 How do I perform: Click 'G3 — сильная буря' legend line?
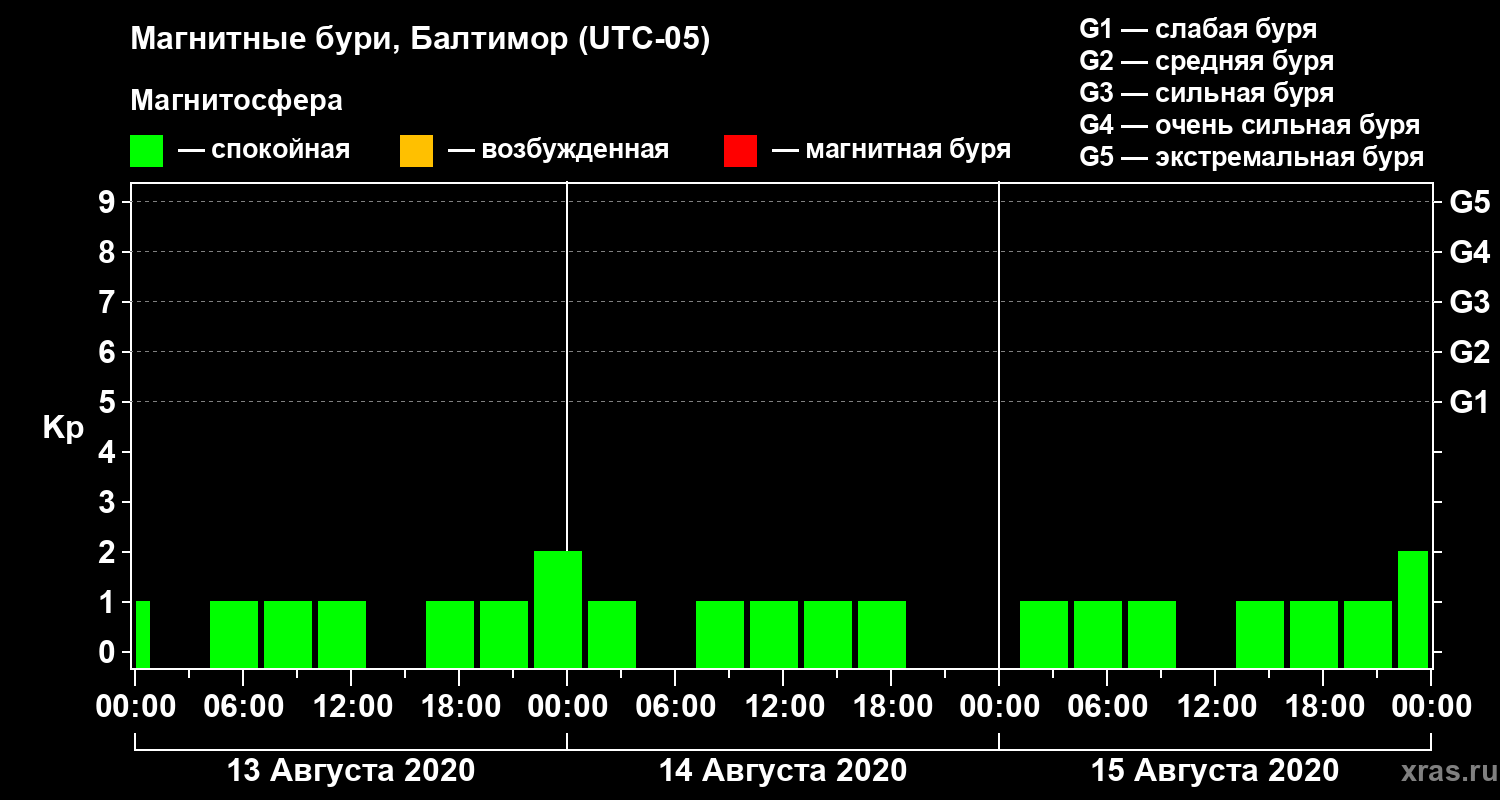pyautogui.click(x=1207, y=93)
